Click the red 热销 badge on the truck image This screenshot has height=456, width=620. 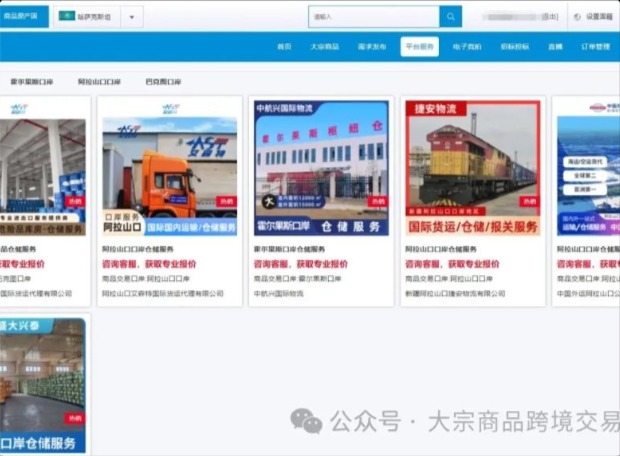[x=227, y=202]
